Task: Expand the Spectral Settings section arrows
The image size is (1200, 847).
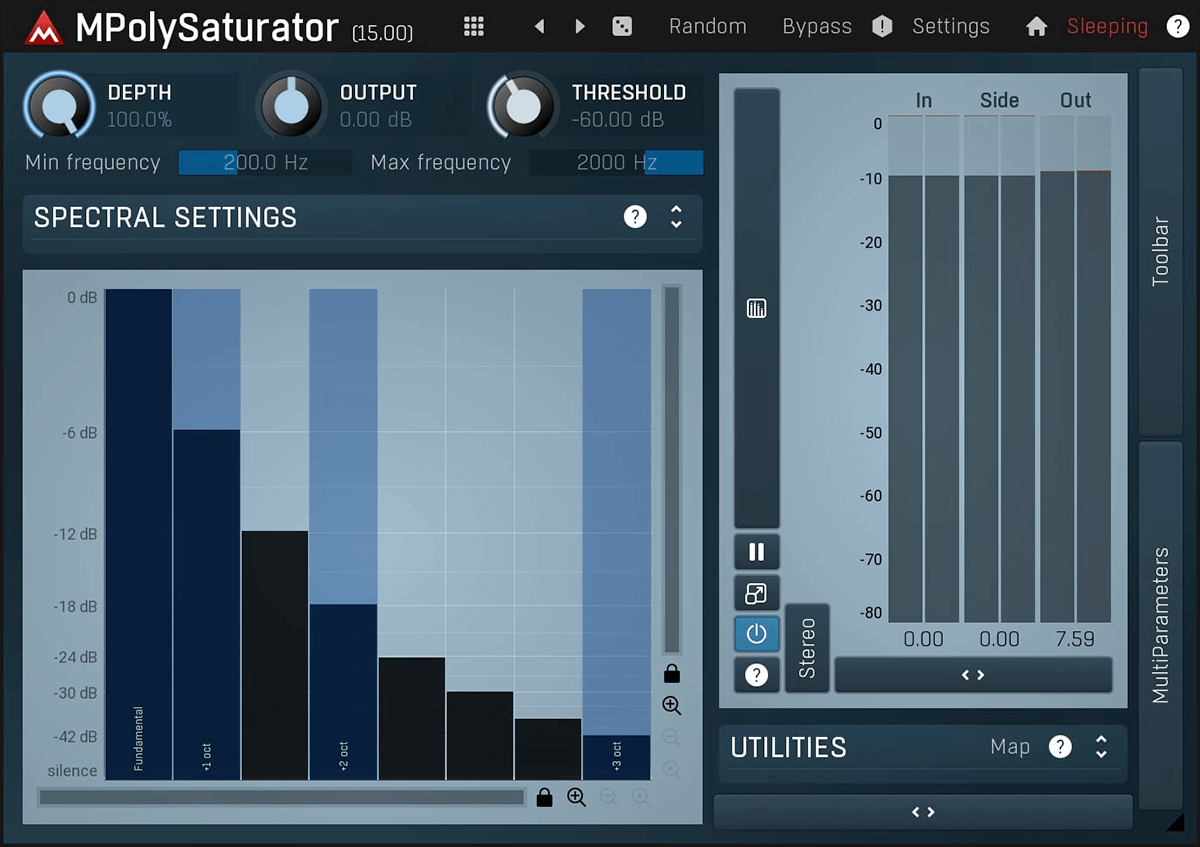Action: 676,217
